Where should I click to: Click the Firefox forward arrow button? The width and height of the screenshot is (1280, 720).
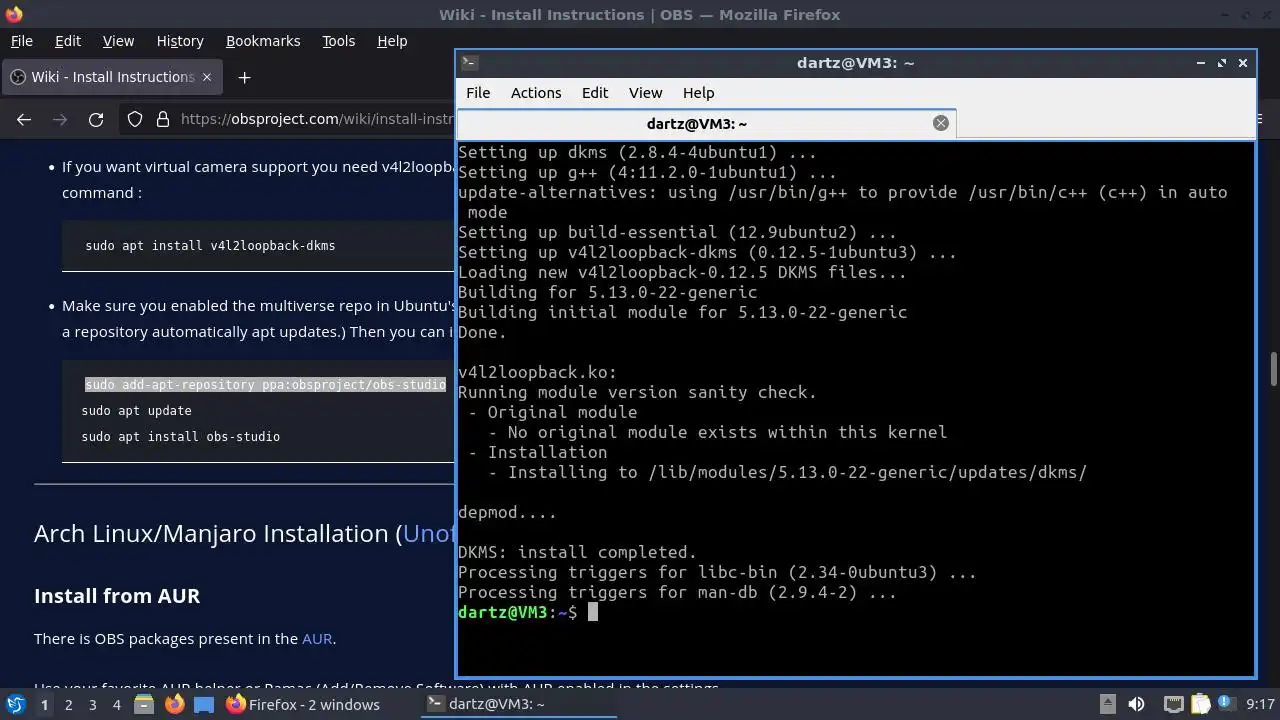pos(60,119)
